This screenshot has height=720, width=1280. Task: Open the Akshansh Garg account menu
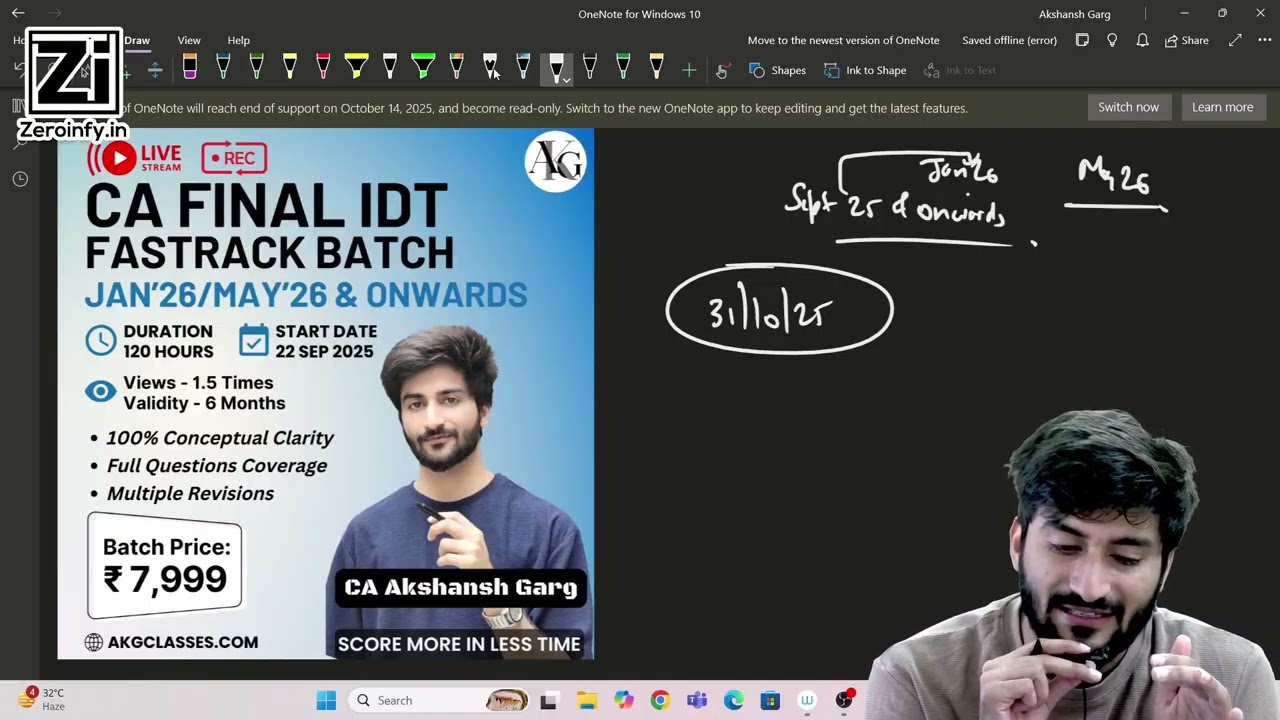point(1074,14)
